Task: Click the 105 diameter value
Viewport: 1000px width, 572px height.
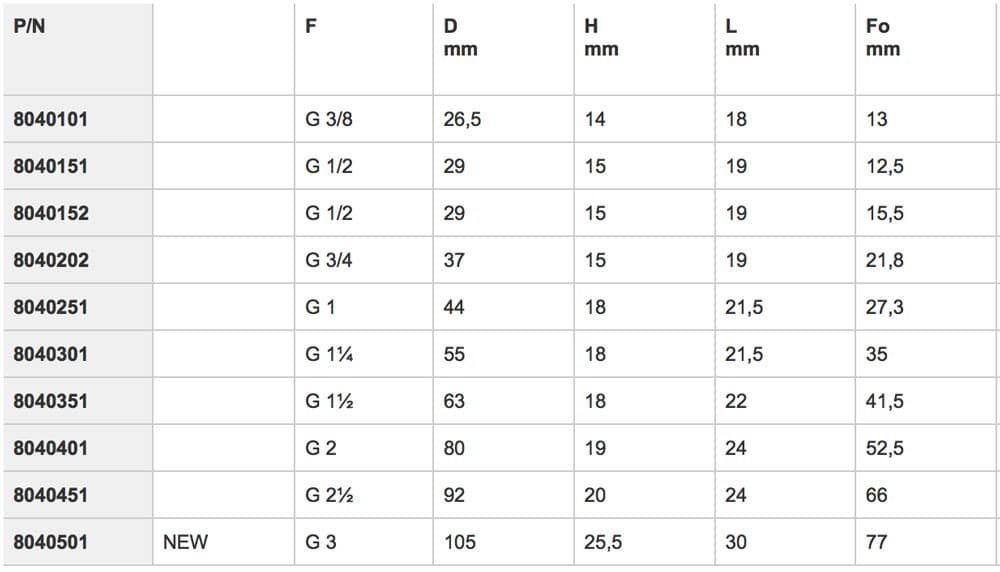Action: (x=460, y=542)
